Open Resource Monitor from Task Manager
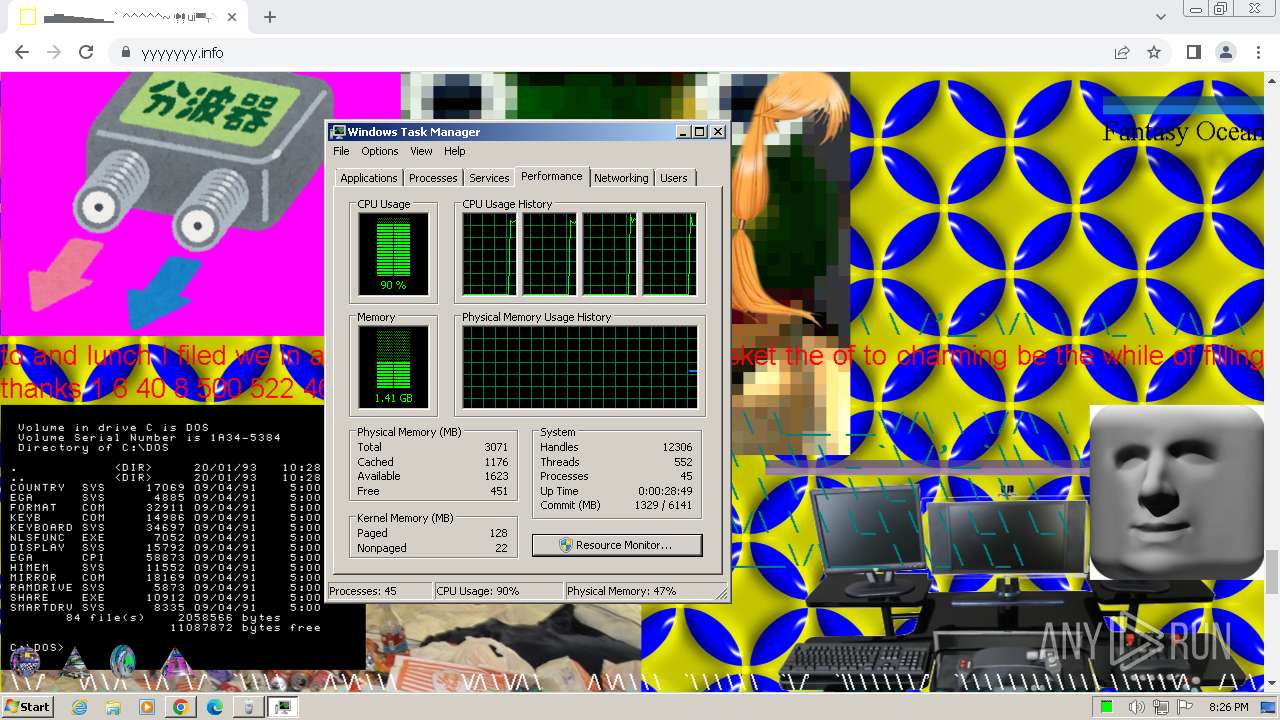 click(x=617, y=545)
